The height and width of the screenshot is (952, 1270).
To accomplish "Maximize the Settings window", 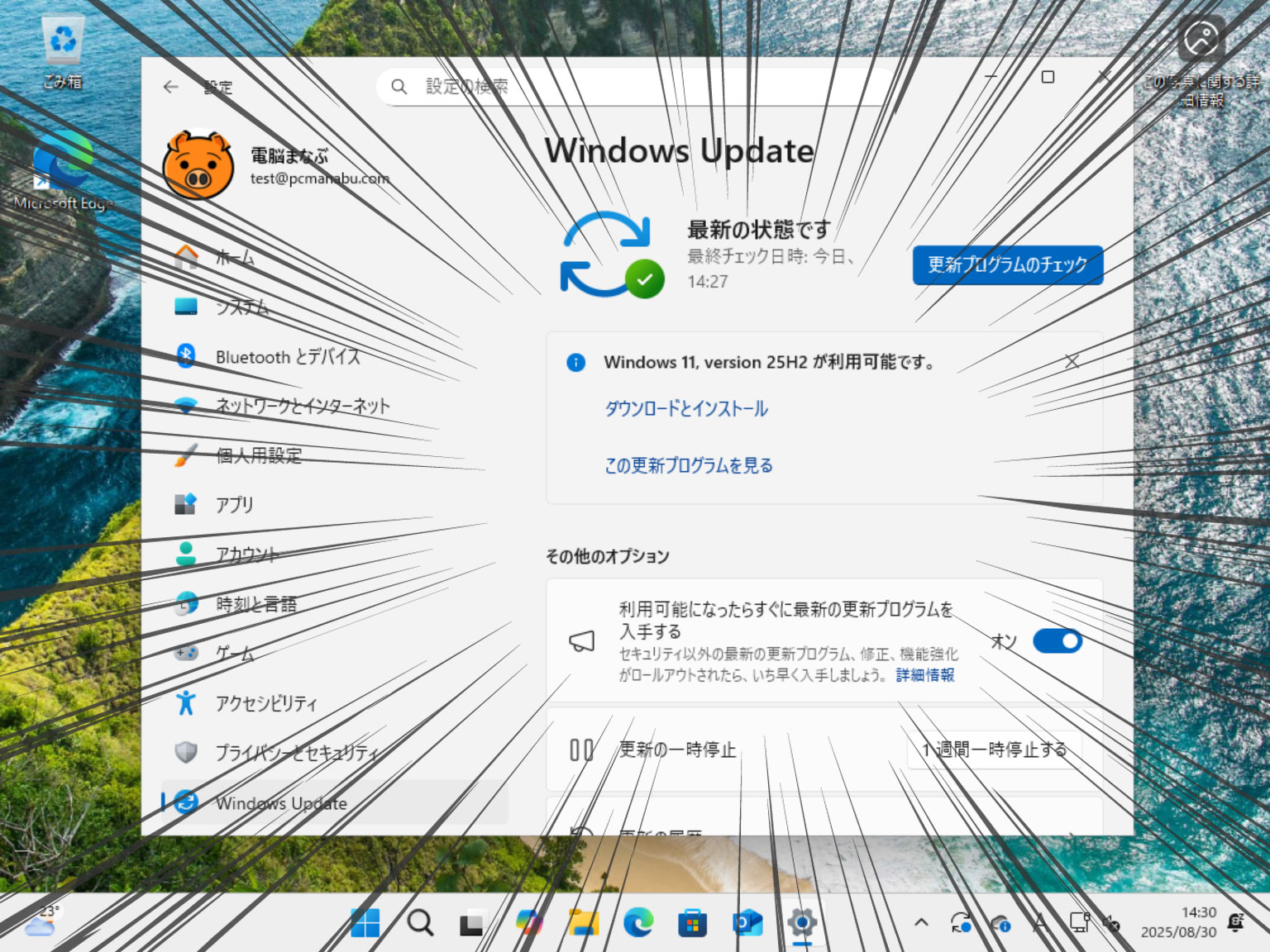I will tap(1048, 77).
